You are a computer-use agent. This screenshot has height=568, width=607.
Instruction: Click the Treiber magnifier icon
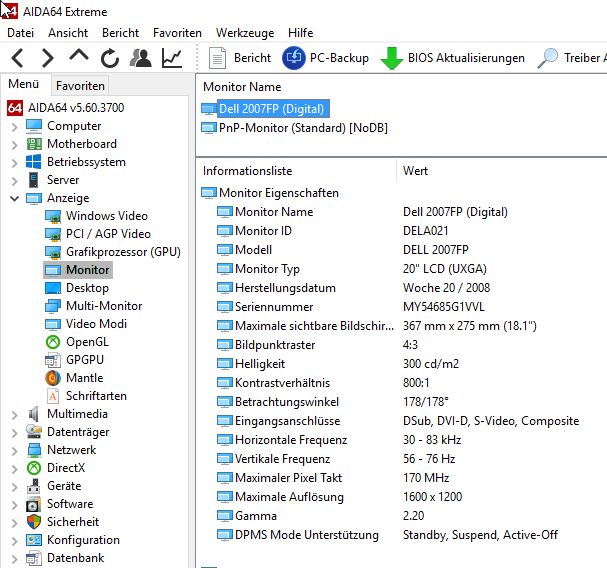[548, 58]
